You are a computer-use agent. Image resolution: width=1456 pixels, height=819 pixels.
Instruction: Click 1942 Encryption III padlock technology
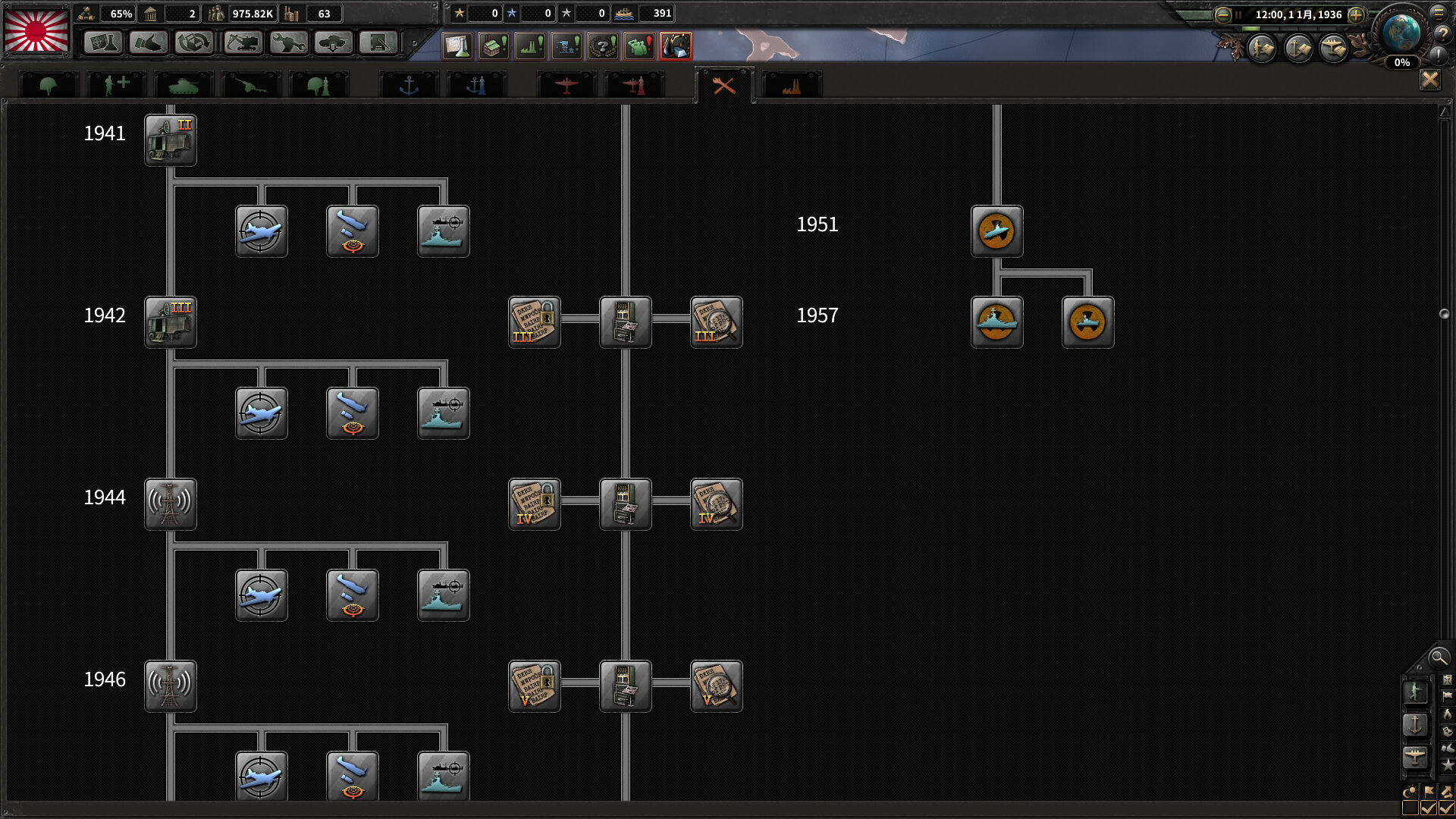[x=535, y=322]
